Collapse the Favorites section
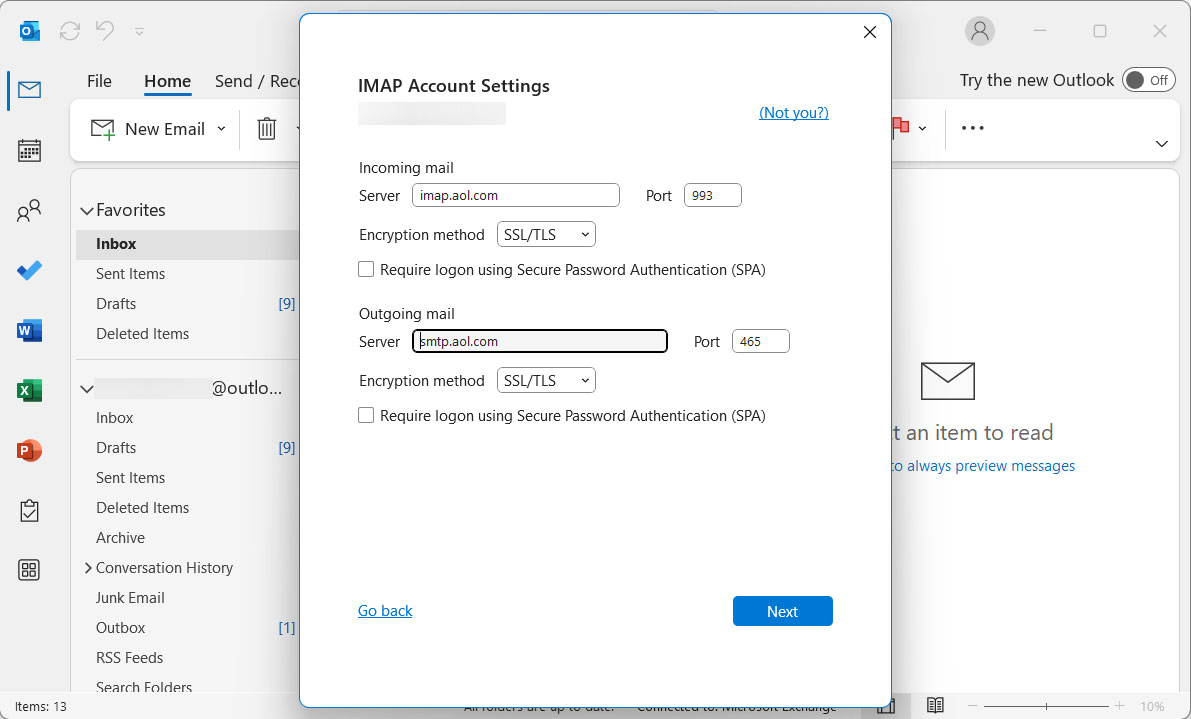 [87, 209]
